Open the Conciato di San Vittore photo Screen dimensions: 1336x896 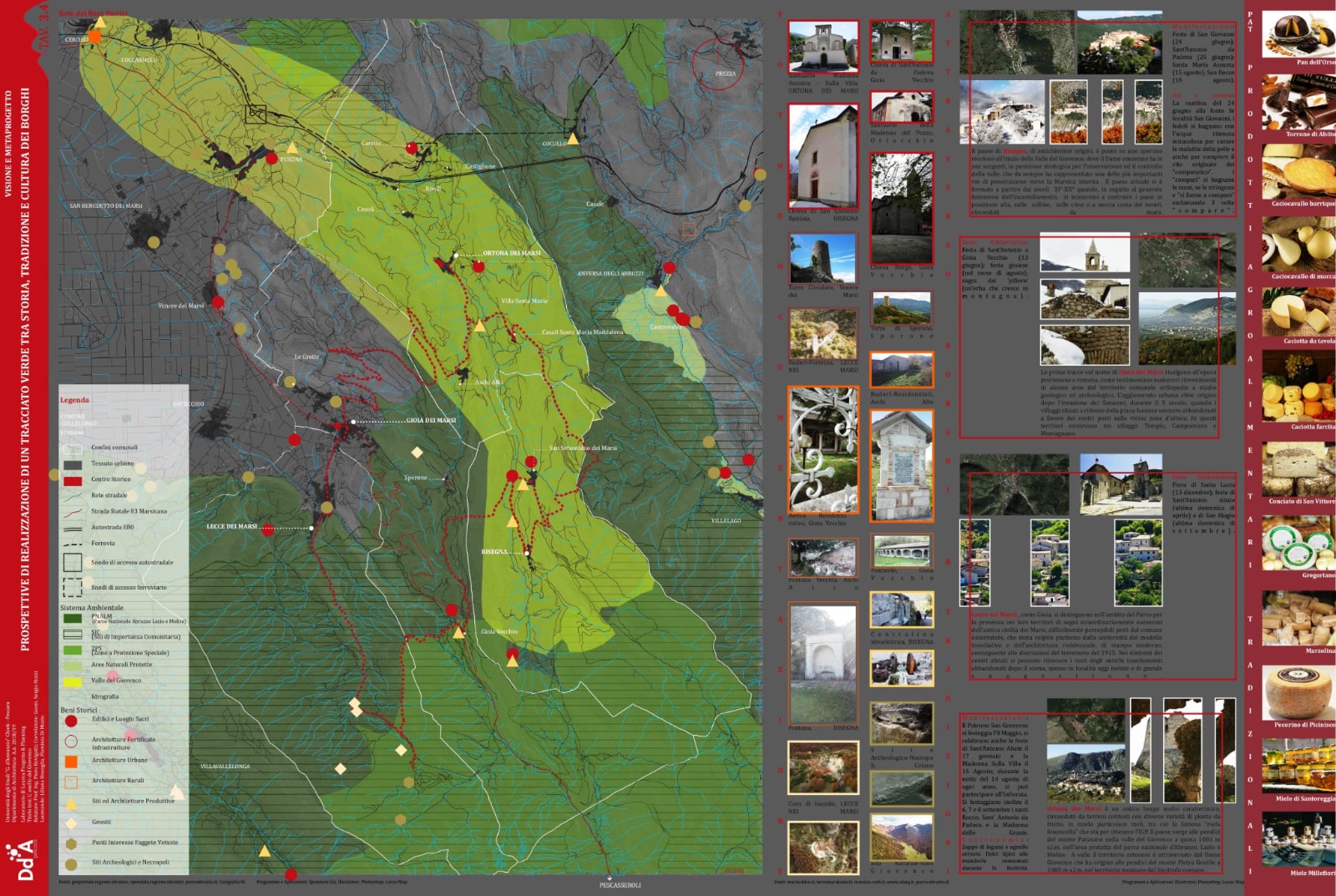[x=1298, y=469]
